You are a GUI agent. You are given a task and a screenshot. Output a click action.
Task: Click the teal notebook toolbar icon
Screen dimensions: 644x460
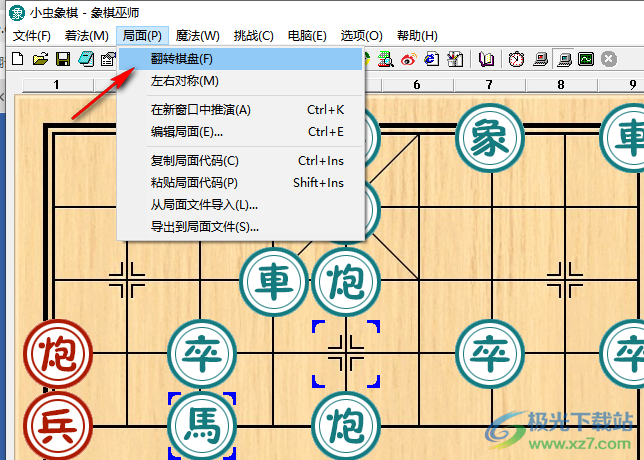pyautogui.click(x=86, y=59)
